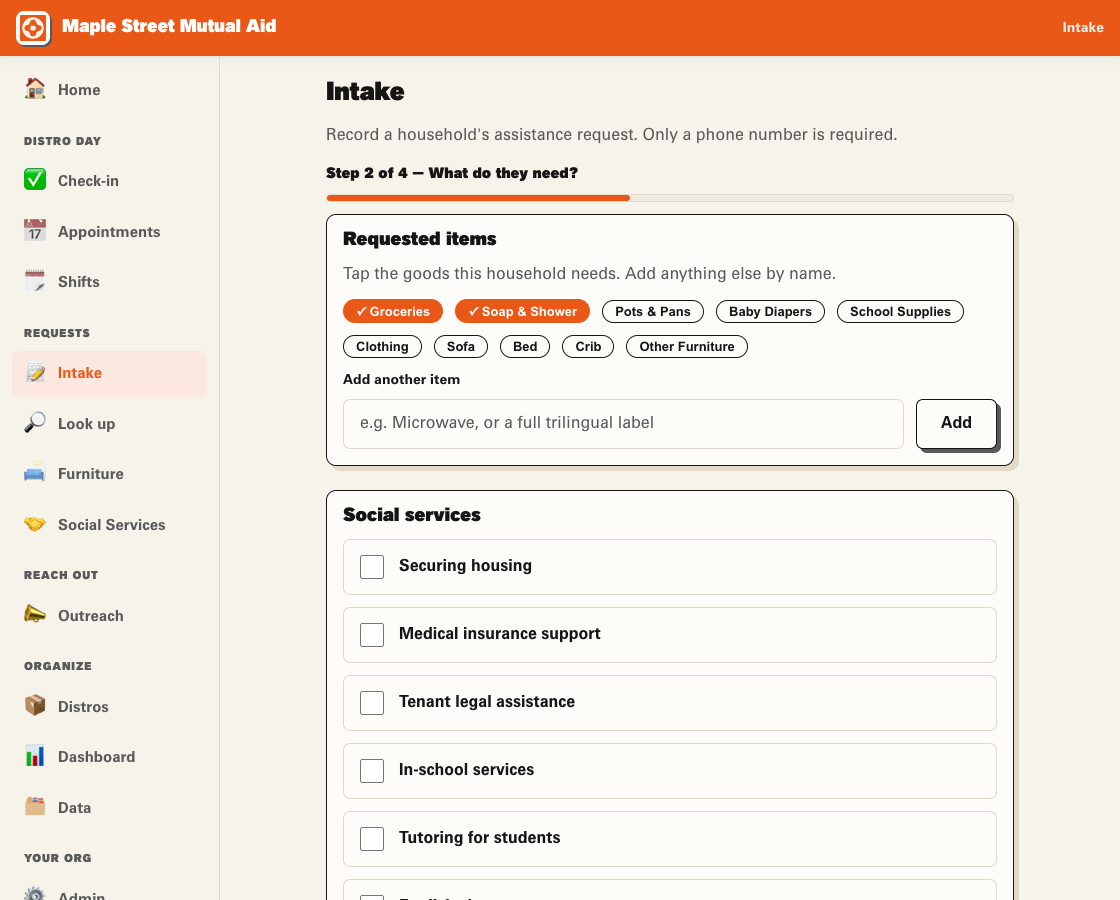The height and width of the screenshot is (900, 1120).
Task: Select the Sofa chip
Action: click(461, 346)
